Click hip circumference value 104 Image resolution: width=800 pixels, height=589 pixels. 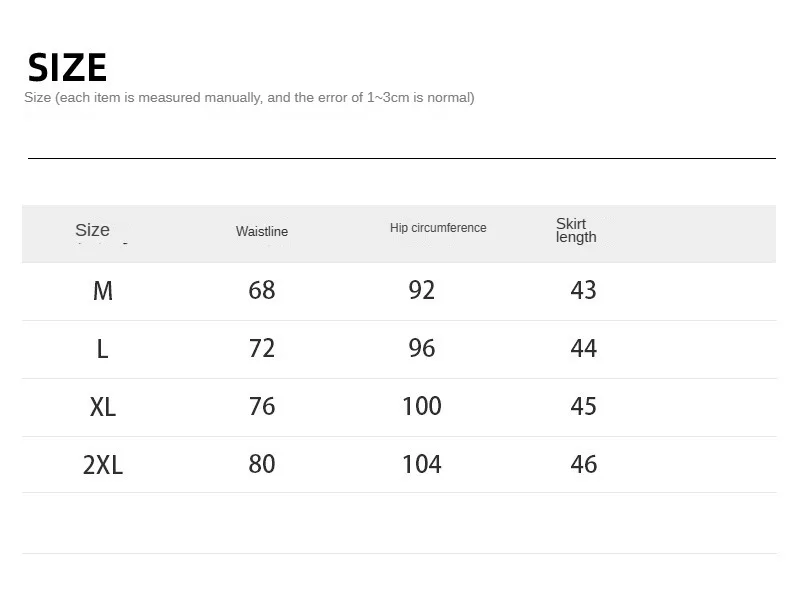click(x=421, y=464)
